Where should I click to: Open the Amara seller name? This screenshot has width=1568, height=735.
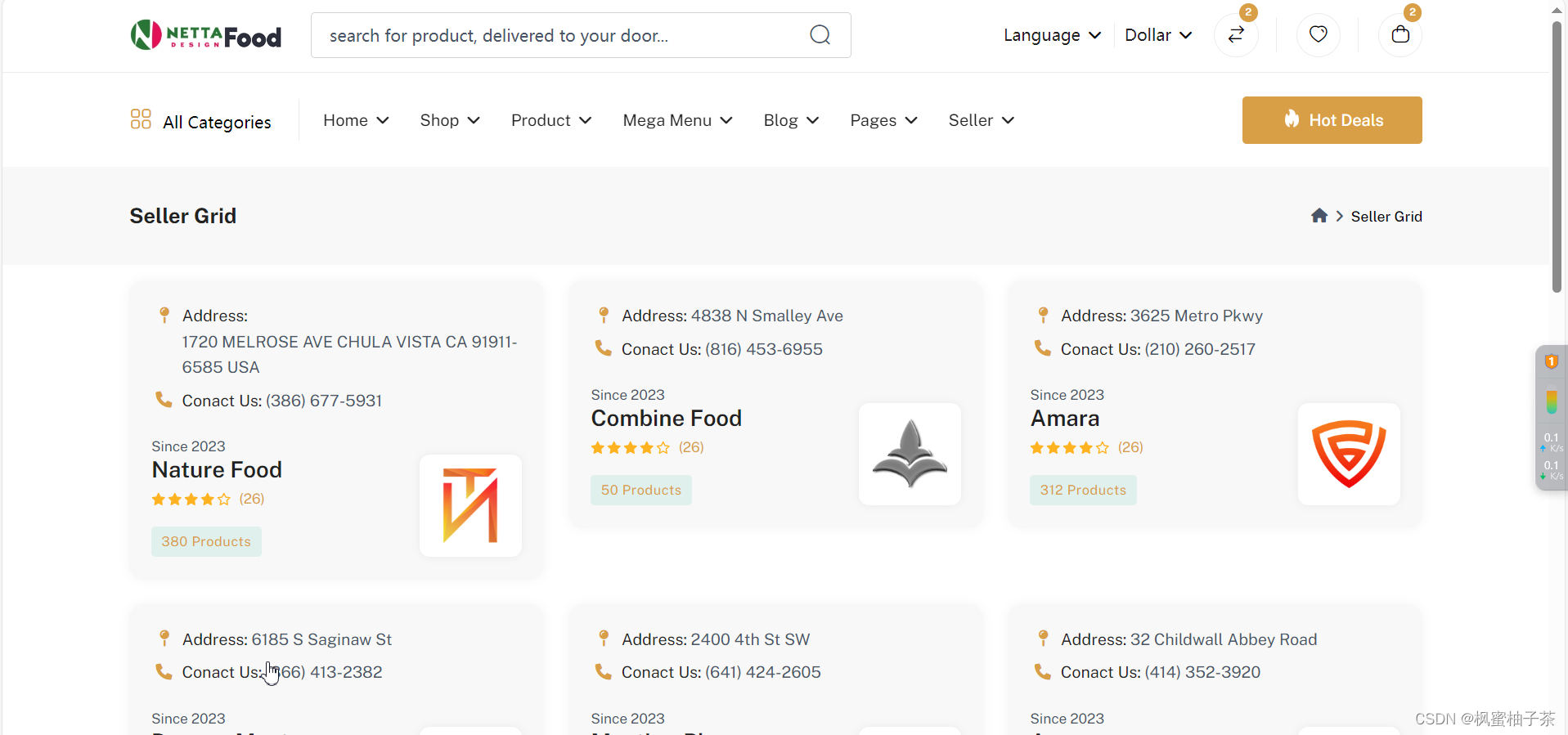1065,418
